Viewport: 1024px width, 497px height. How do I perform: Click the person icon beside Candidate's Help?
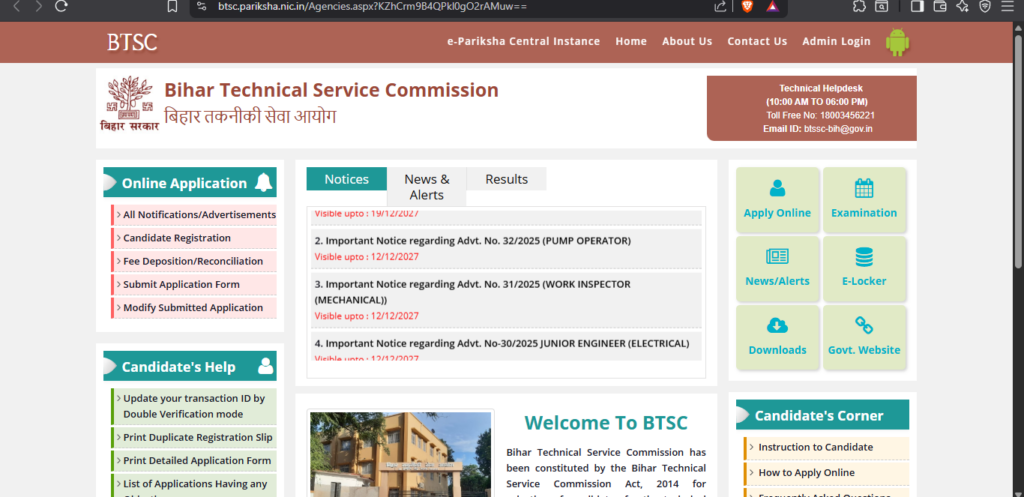[266, 366]
